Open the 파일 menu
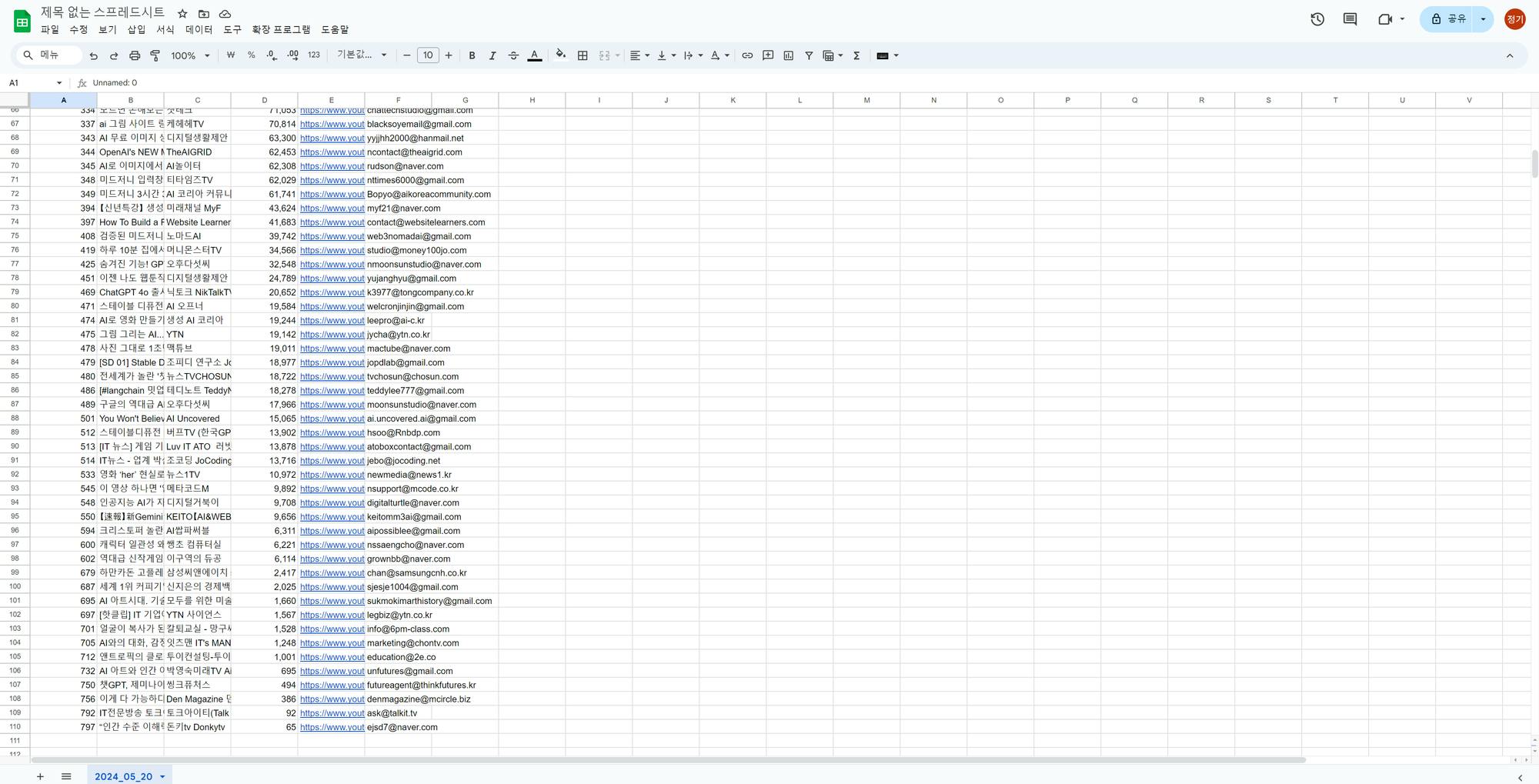This screenshot has width=1539, height=784. pyautogui.click(x=50, y=30)
